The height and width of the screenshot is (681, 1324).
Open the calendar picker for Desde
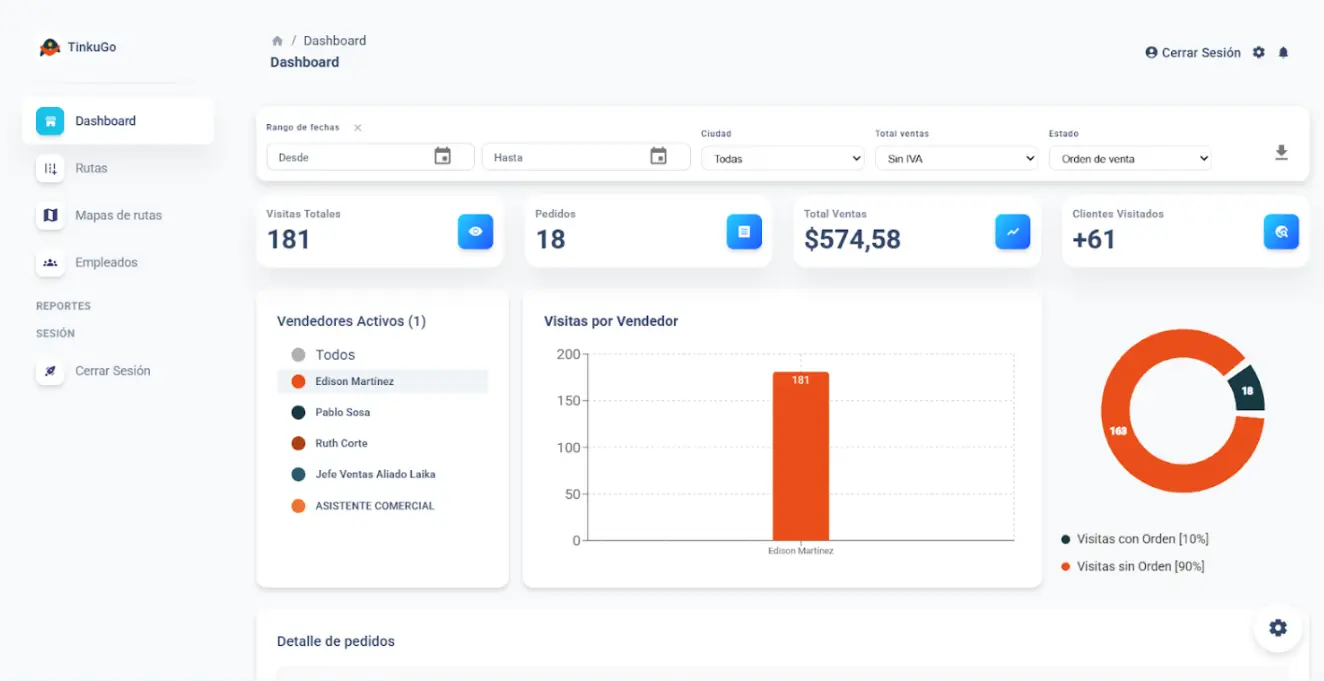tap(442, 156)
